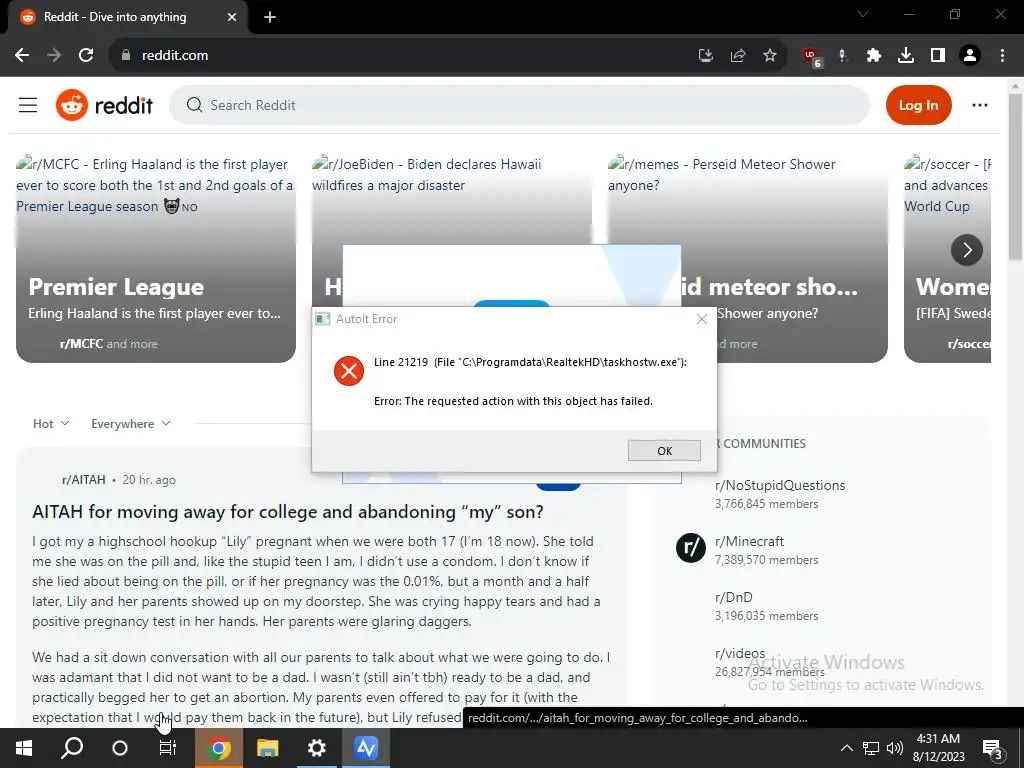Click "7,389,570 members" text
Screen dimensions: 1024x768
[x=766, y=560]
